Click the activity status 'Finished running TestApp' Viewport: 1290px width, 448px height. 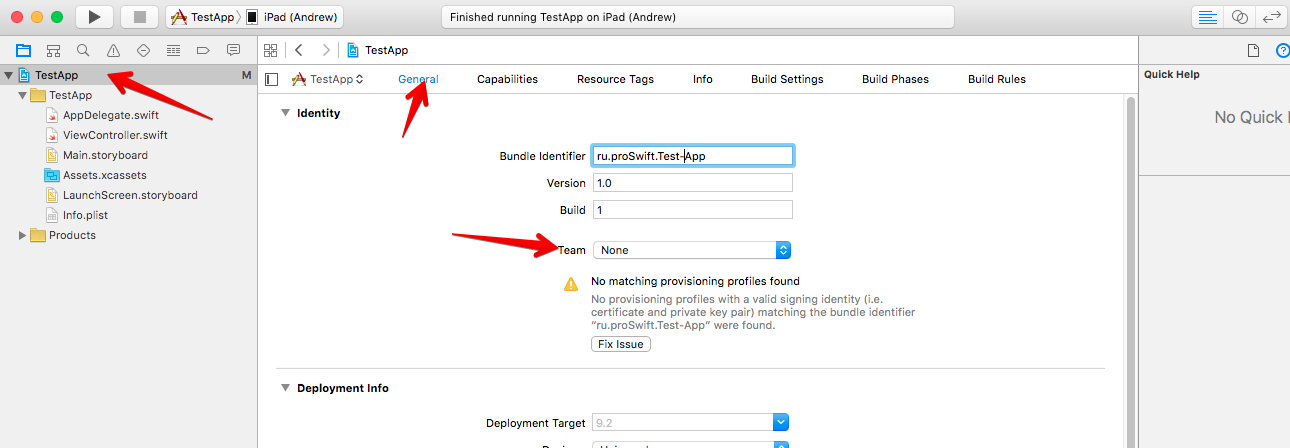point(697,17)
